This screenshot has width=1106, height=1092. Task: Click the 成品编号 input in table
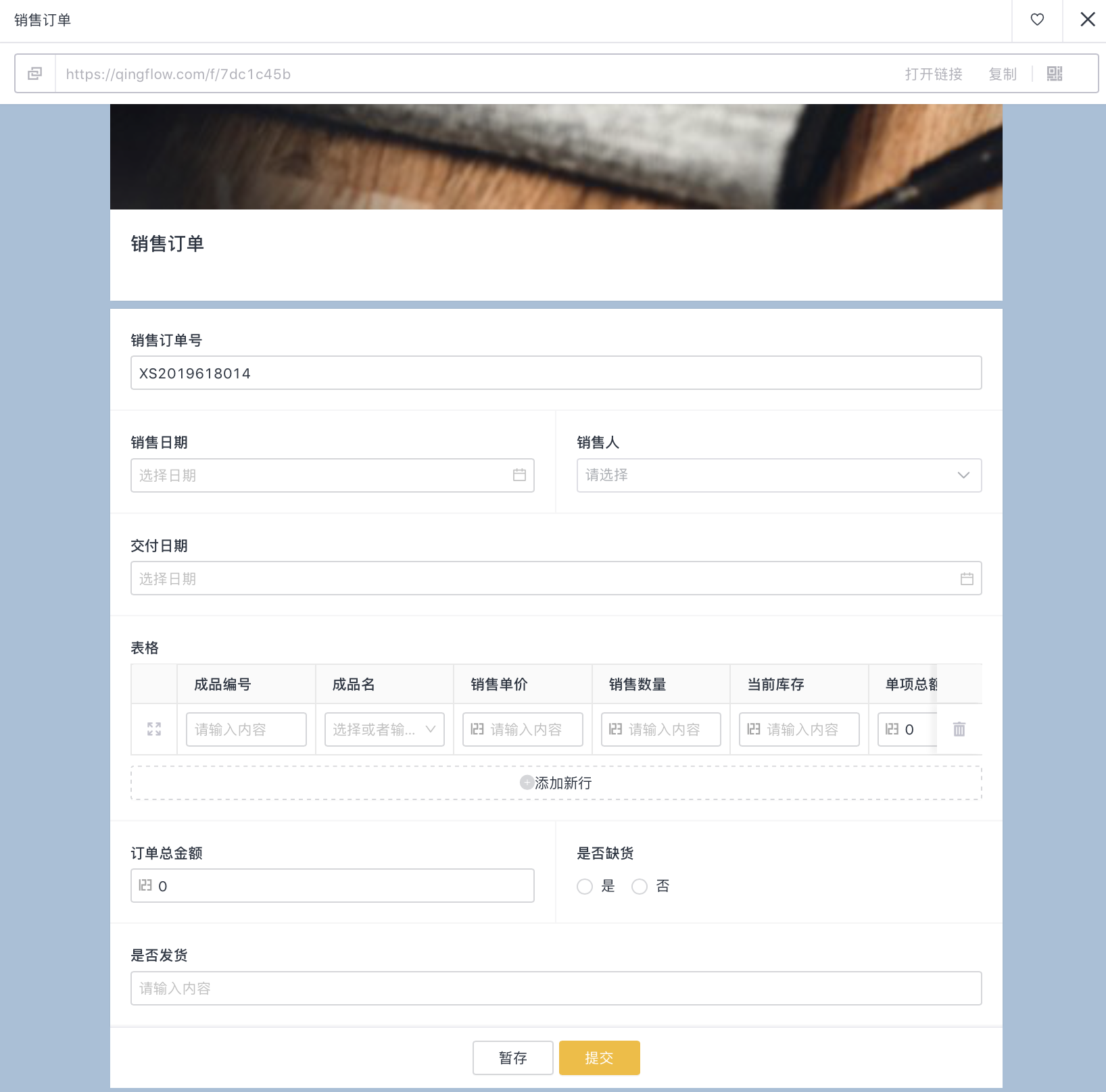246,729
